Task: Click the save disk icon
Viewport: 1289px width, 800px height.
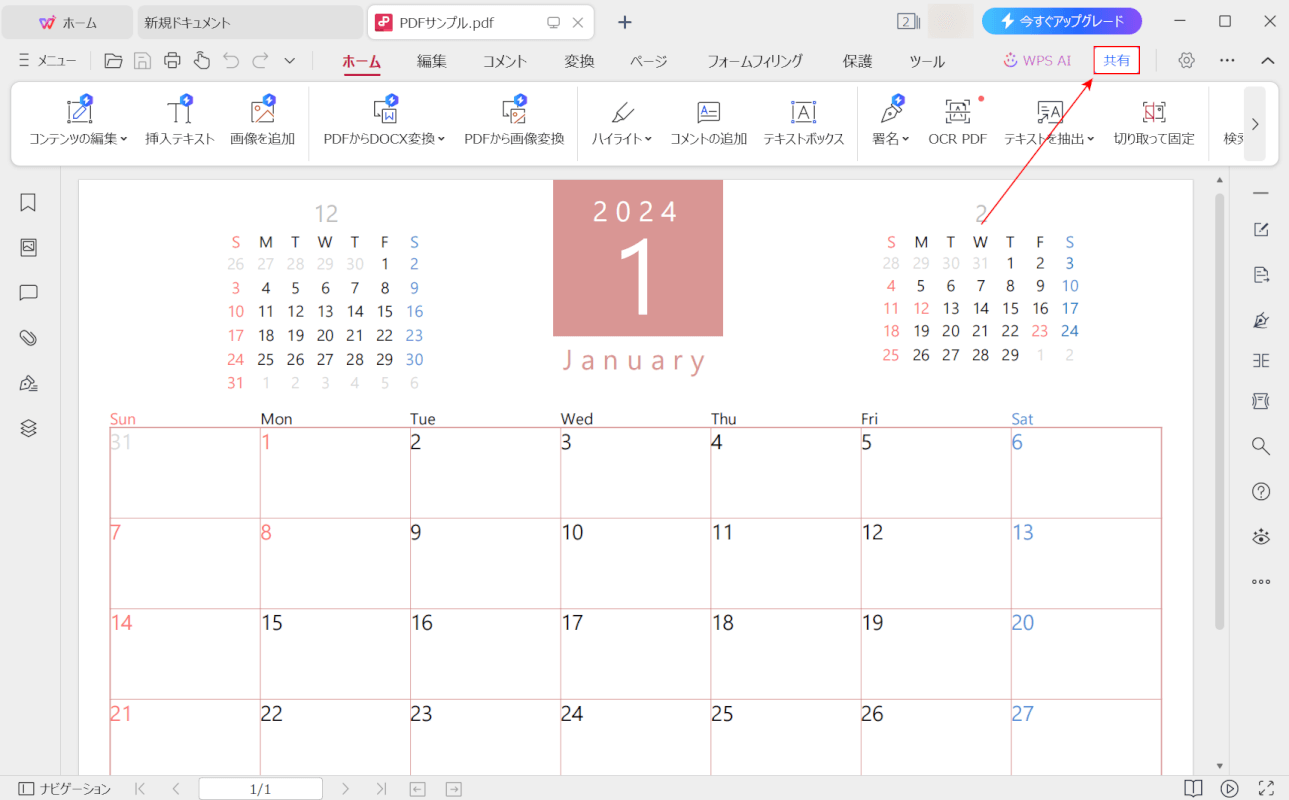Action: coord(142,61)
